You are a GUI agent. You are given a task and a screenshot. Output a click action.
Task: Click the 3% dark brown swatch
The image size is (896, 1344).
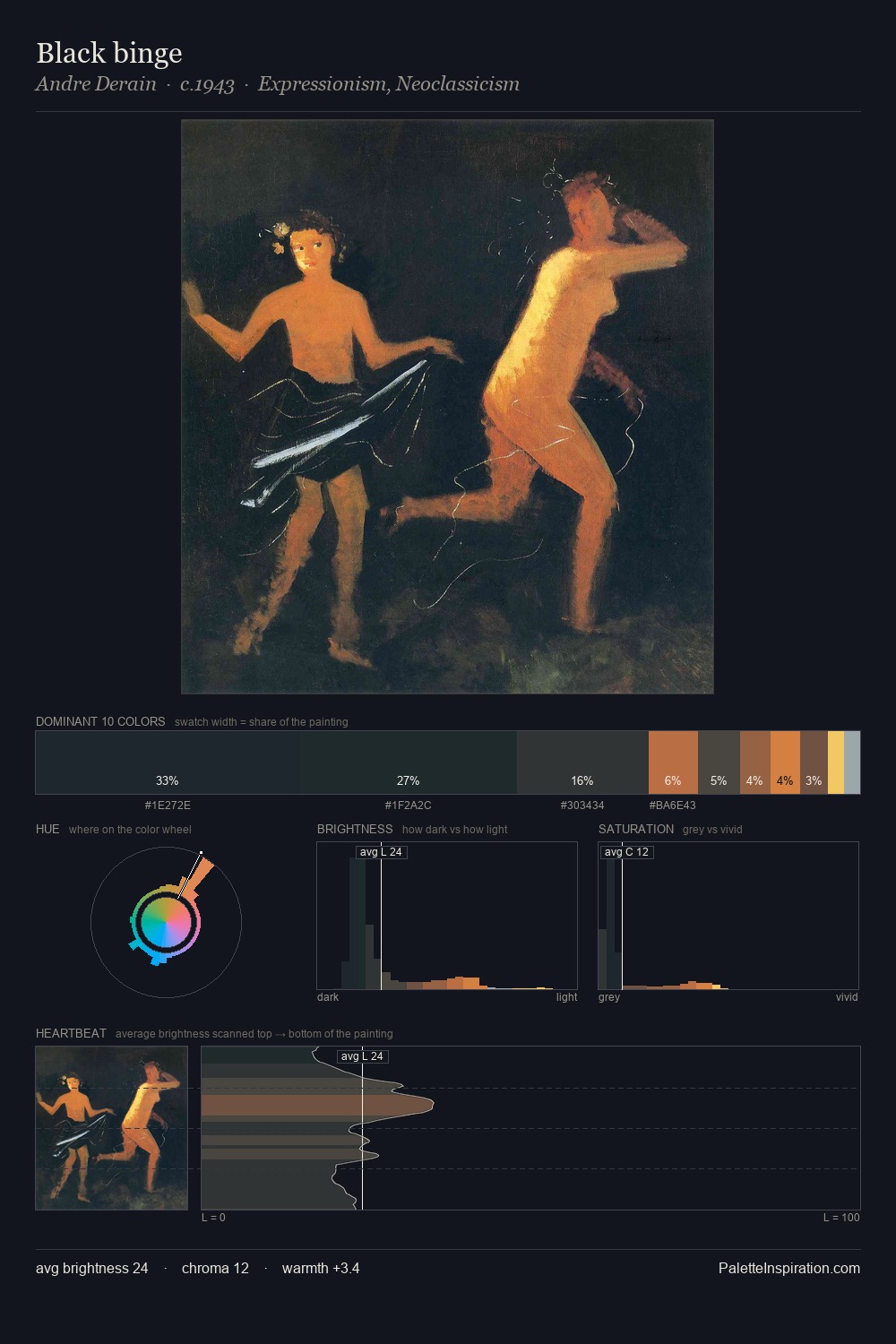(814, 762)
